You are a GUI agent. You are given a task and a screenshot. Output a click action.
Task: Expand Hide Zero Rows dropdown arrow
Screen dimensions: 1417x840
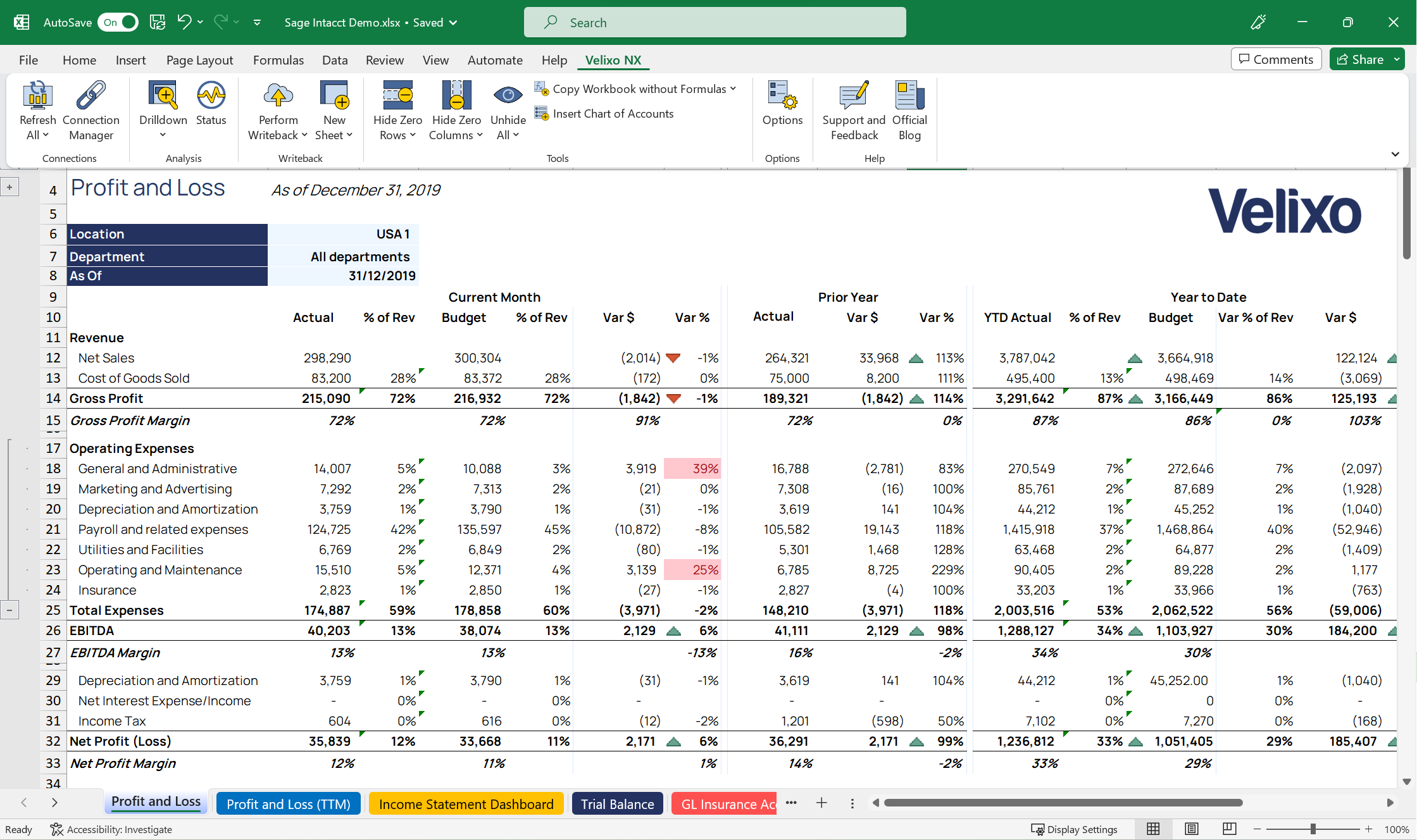click(413, 135)
